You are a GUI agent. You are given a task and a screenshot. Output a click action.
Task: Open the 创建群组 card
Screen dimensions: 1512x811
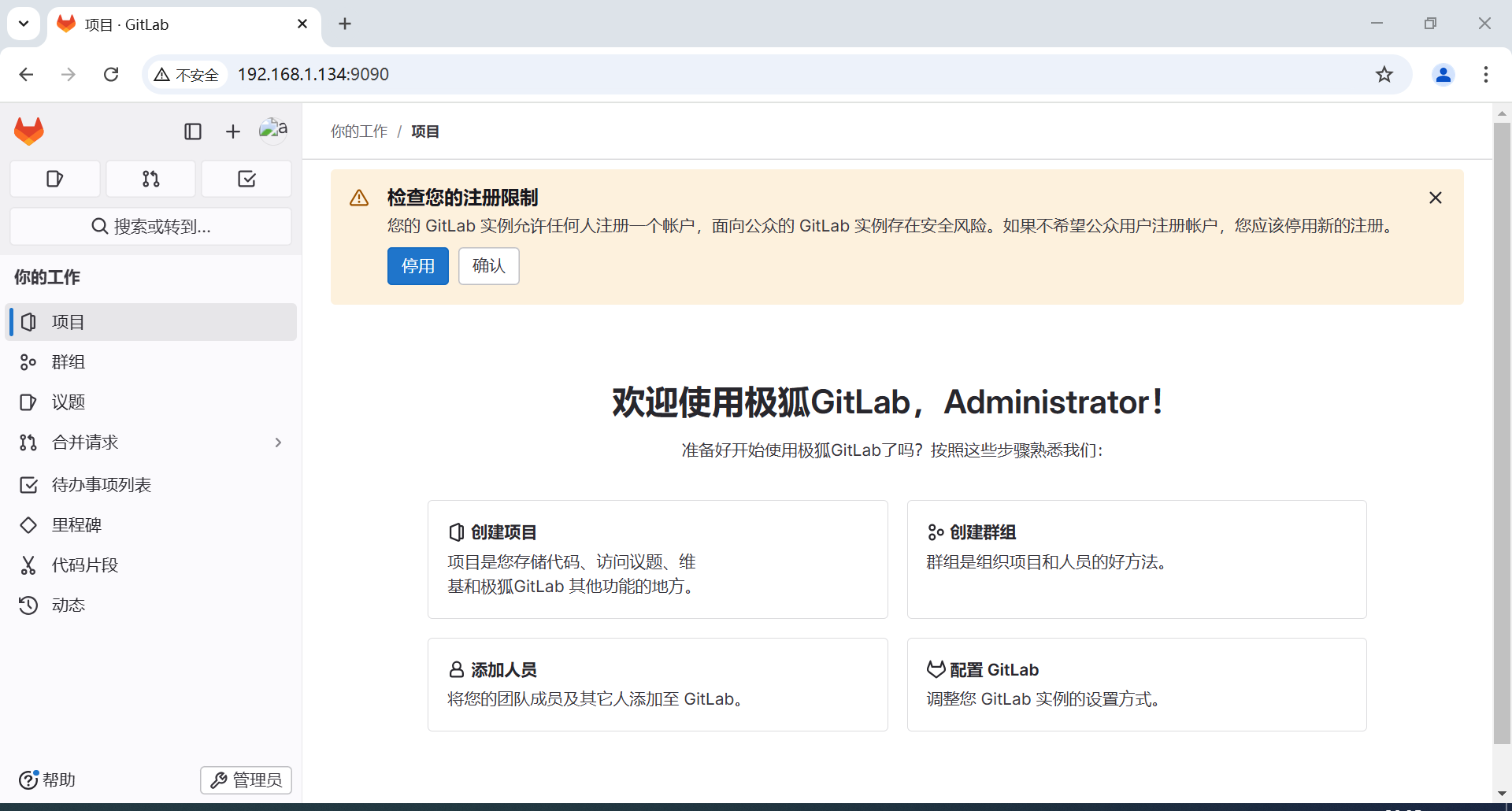[1137, 559]
